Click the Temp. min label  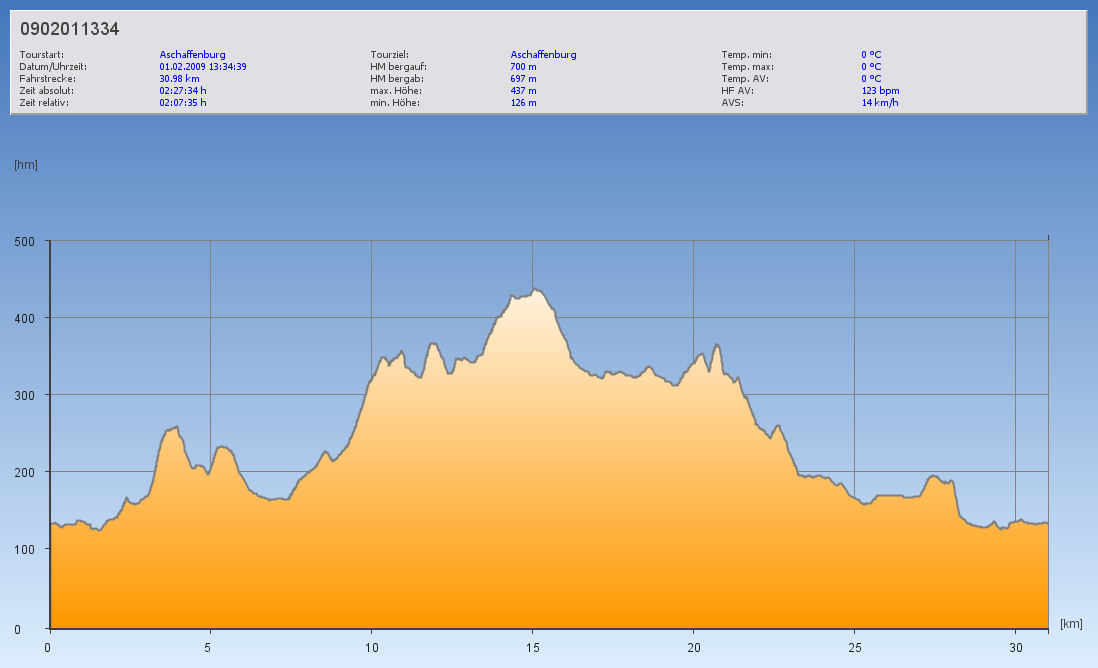(x=746, y=55)
